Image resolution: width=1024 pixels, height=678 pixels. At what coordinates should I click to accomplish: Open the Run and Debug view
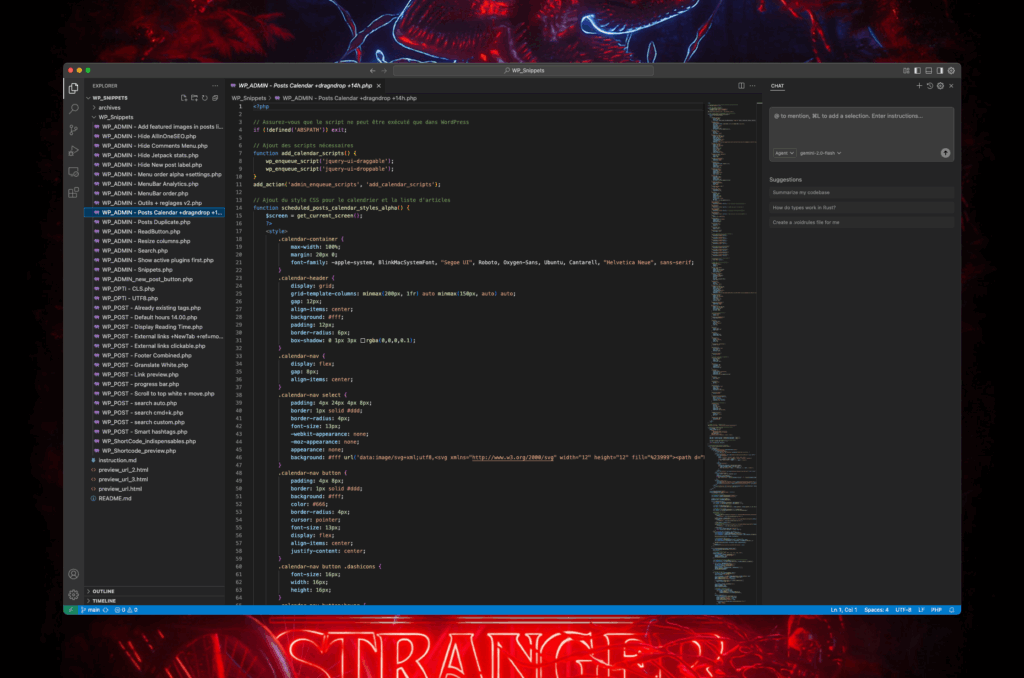[x=73, y=151]
